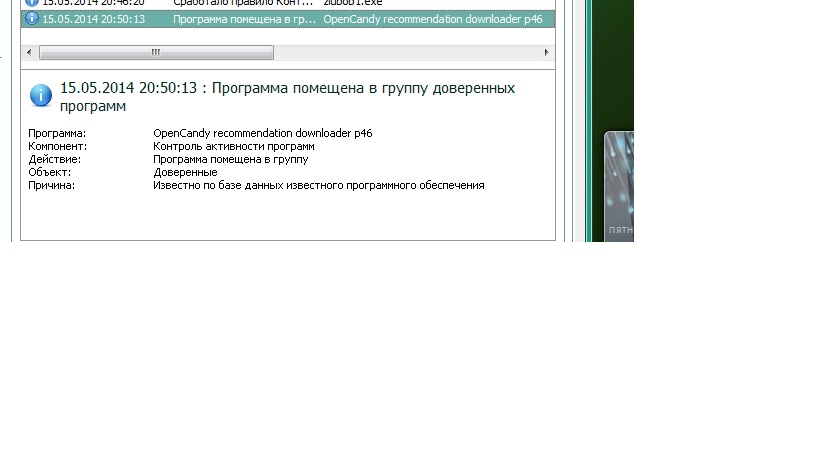Click the 'Причина:' label
Image resolution: width=819 pixels, height=460 pixels.
click(51, 185)
